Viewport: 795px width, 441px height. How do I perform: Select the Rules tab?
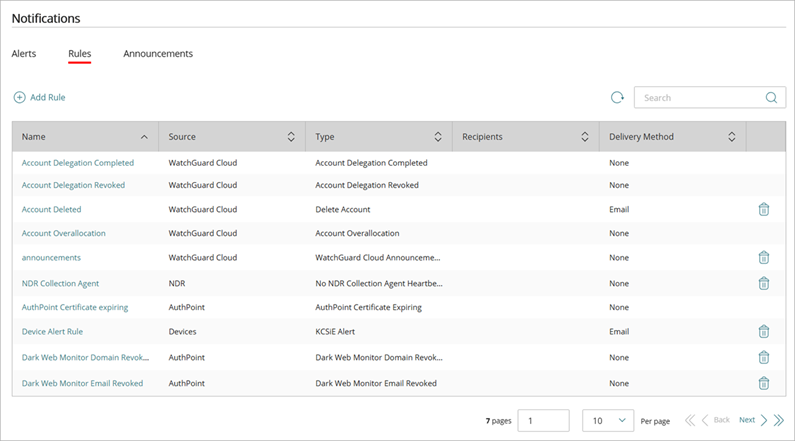click(80, 54)
